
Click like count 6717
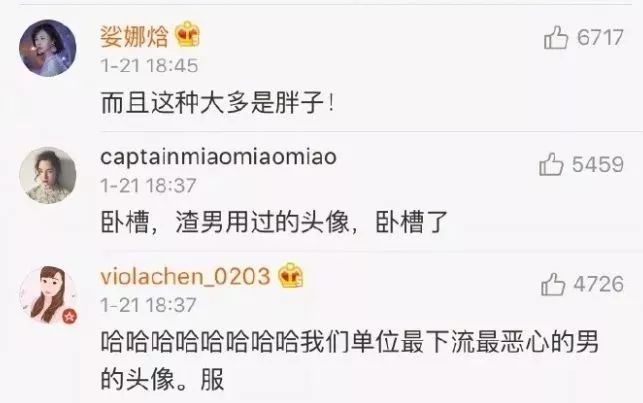tap(600, 37)
